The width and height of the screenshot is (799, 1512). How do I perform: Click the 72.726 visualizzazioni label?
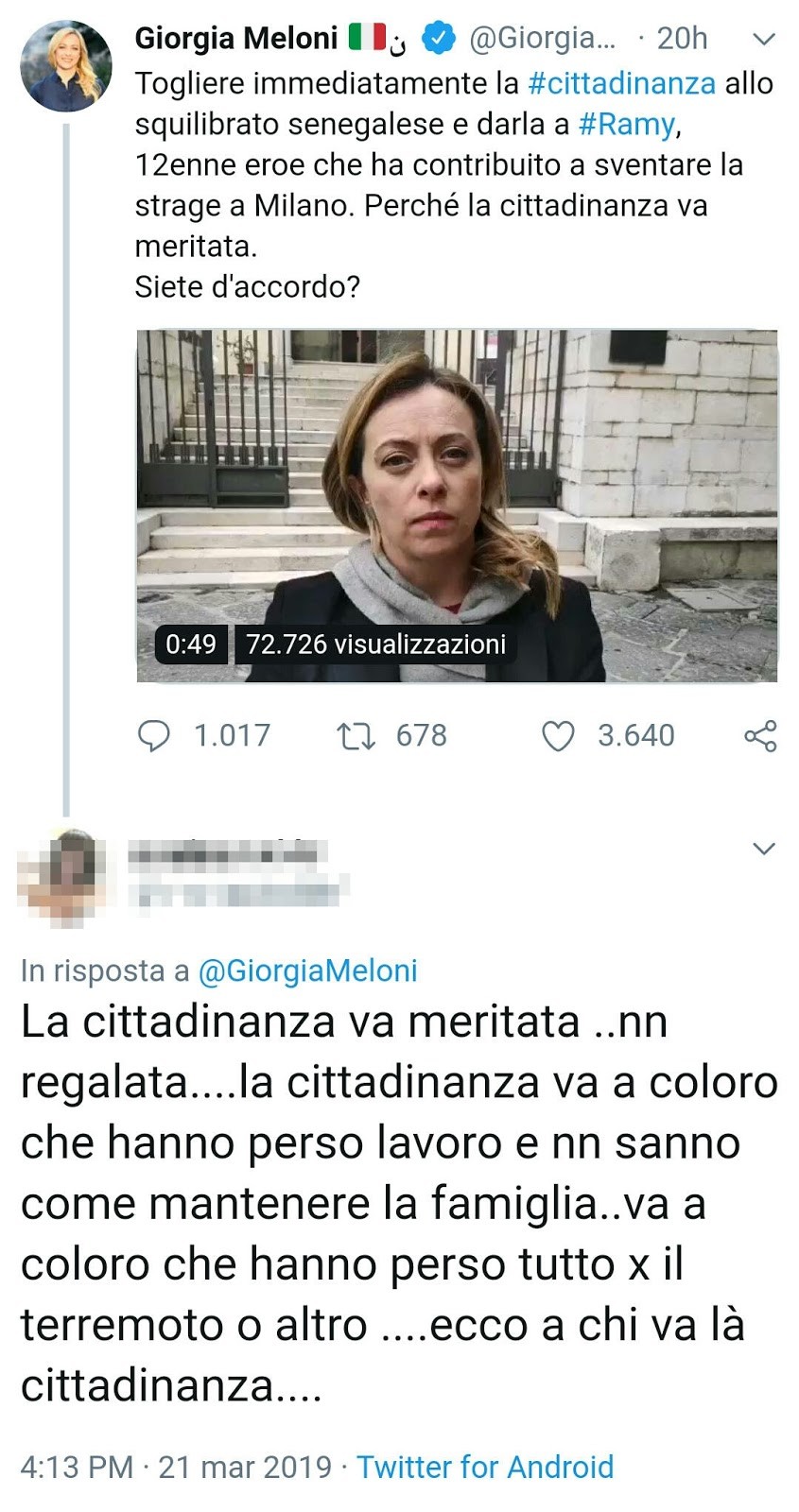(375, 644)
